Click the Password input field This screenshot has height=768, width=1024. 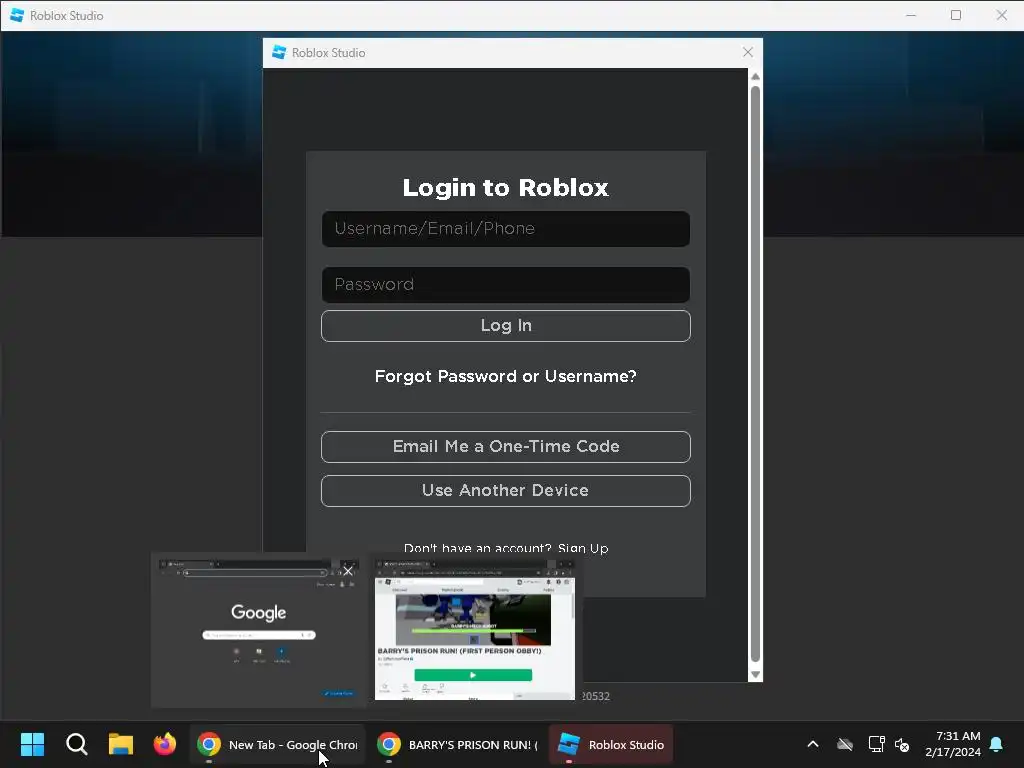tap(505, 285)
